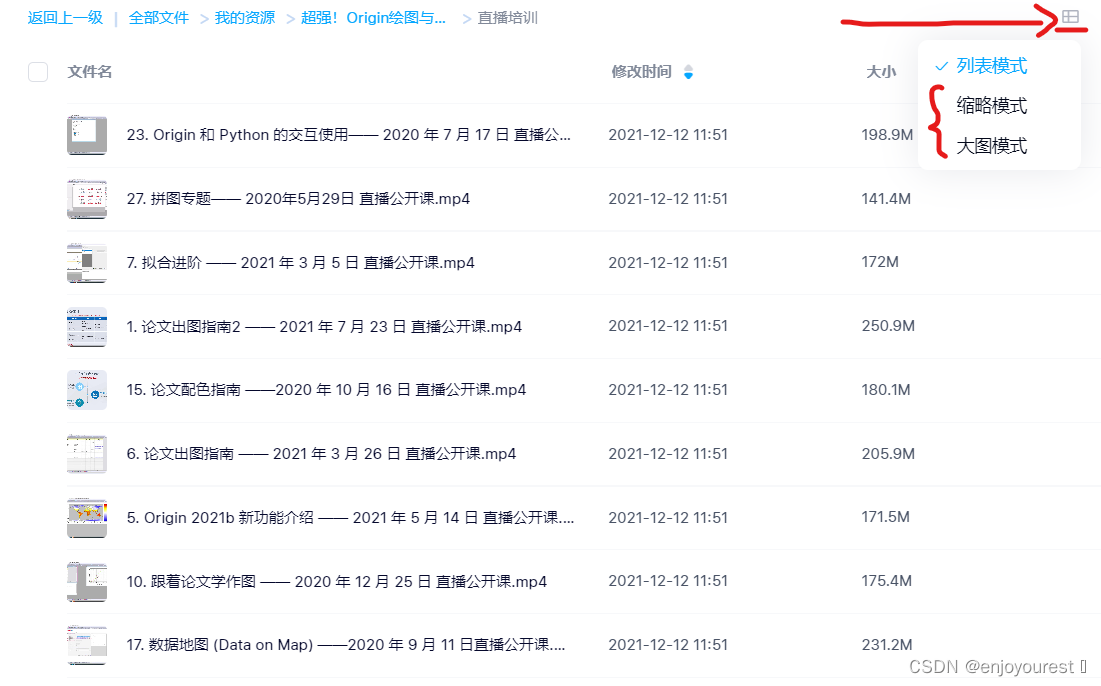Open 超强! Origin绘图与... breadcrumb
Screen dimensions: 1101x686
pos(373,18)
